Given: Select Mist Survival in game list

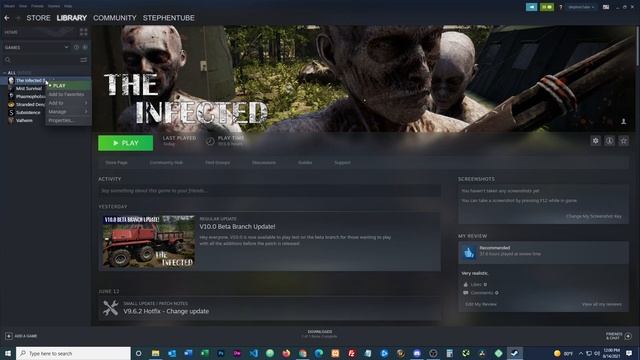Looking at the screenshot, I should [29, 89].
